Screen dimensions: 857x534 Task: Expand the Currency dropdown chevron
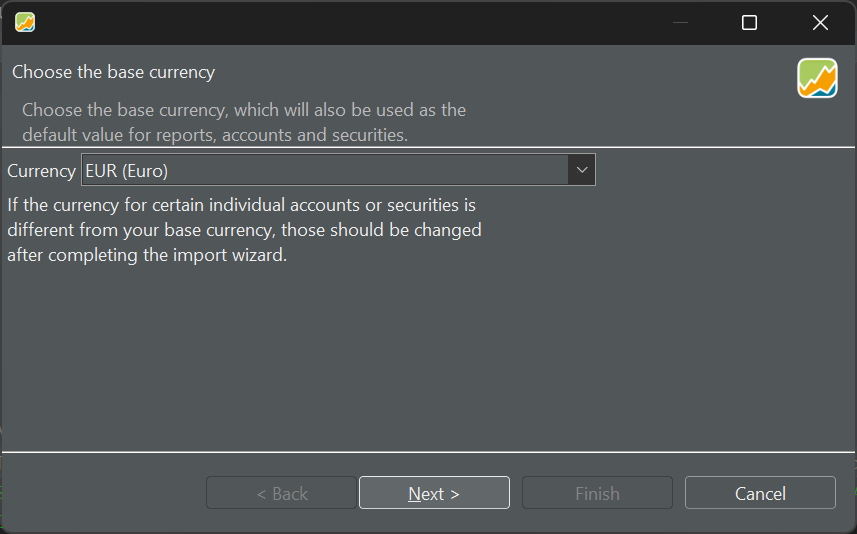pyautogui.click(x=582, y=170)
